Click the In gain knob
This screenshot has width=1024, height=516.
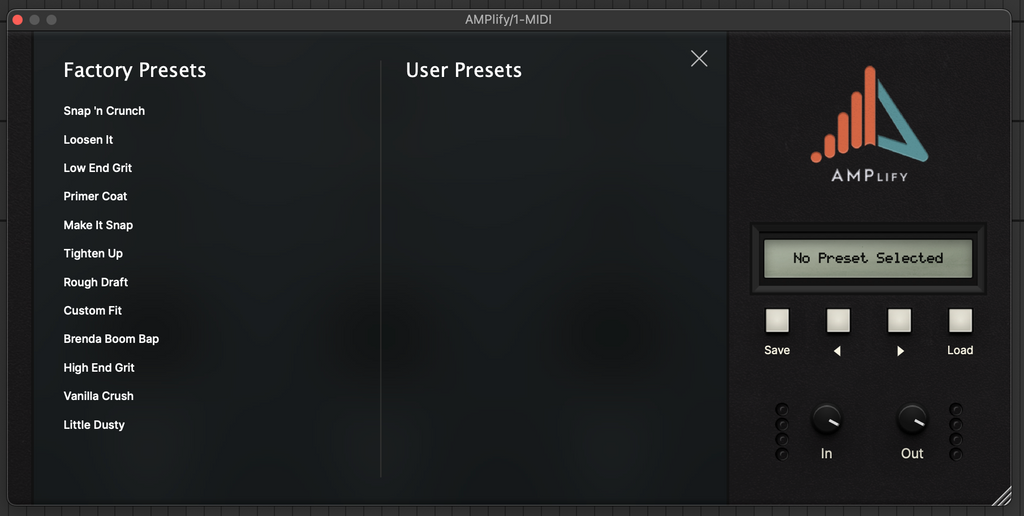826,419
